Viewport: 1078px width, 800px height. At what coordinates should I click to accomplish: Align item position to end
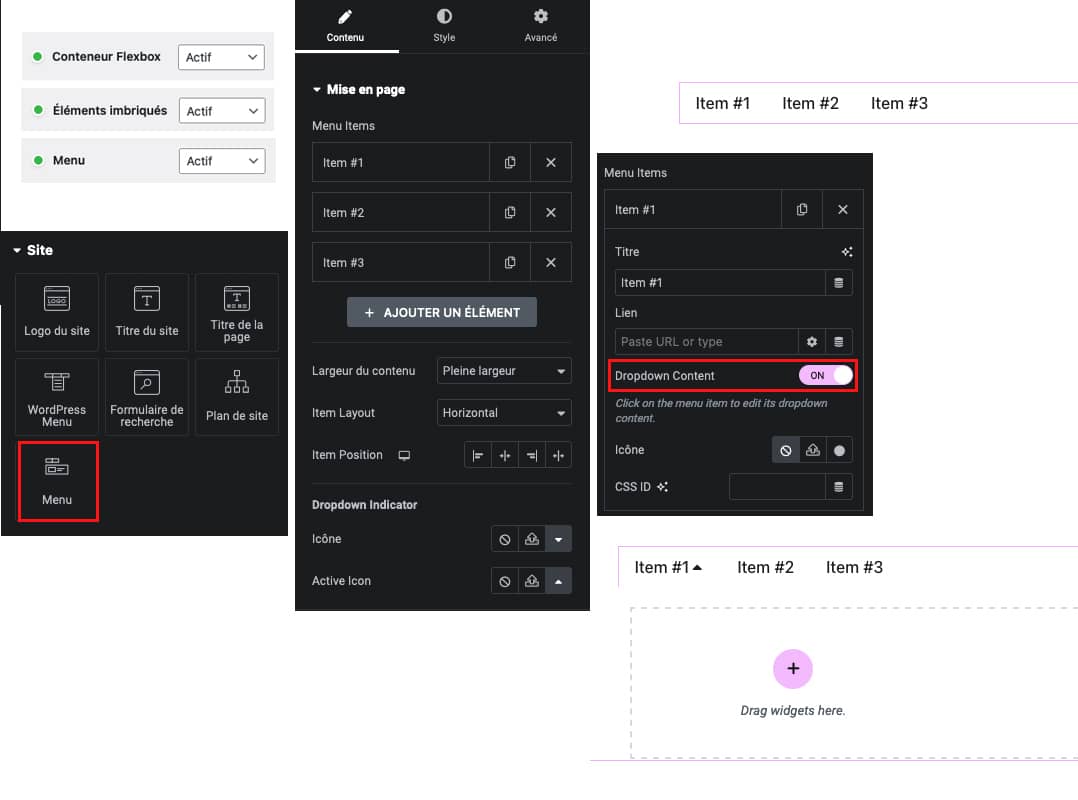(531, 455)
